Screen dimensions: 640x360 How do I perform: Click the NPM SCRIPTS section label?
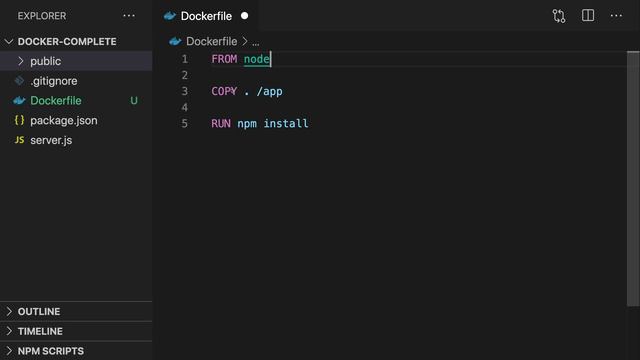51,351
